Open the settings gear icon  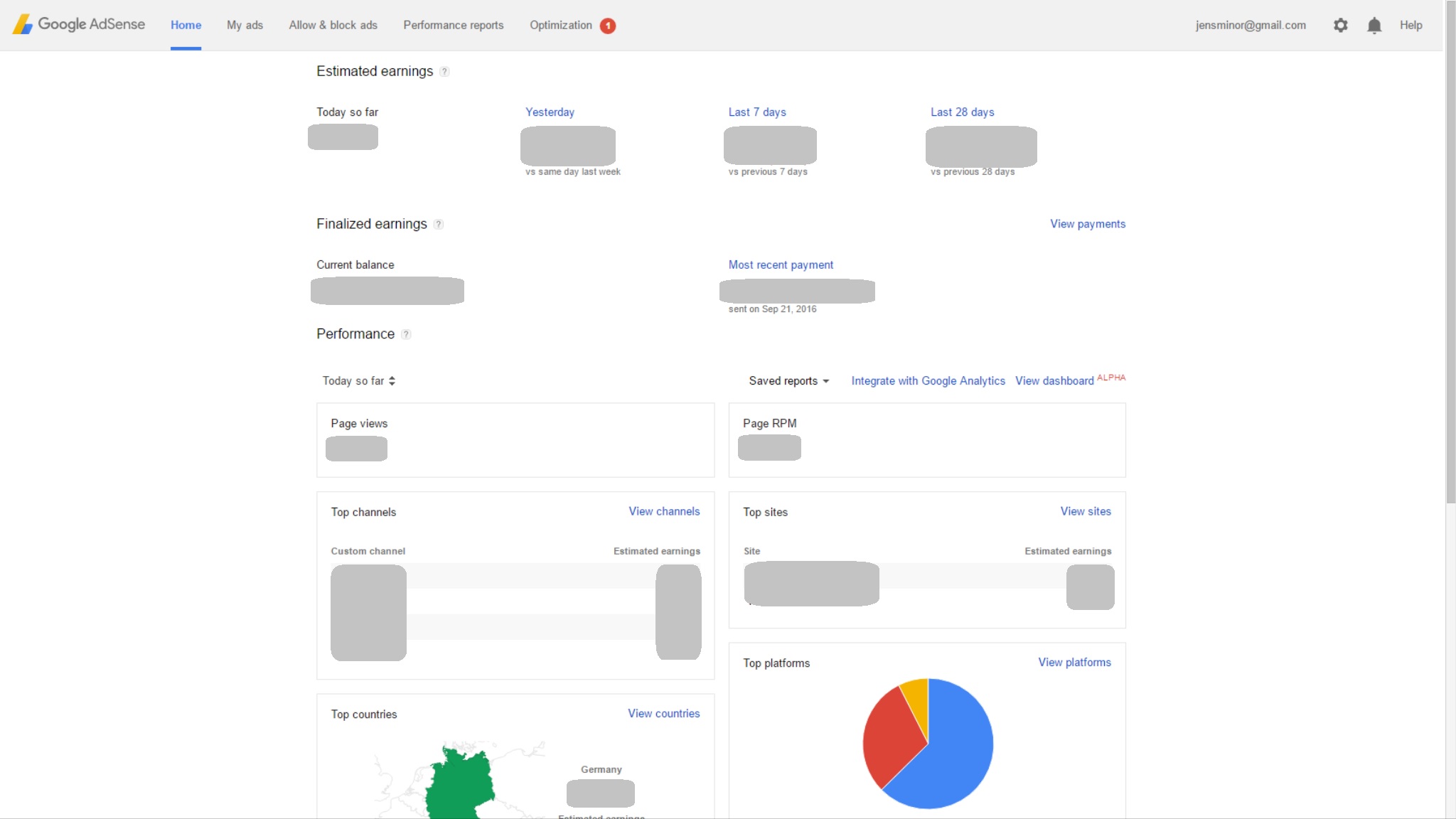tap(1340, 26)
